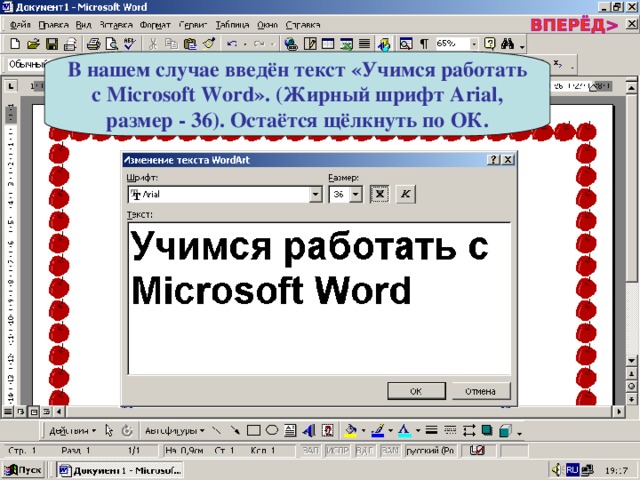Click the vertical scrollbar down arrow
The width and height of the screenshot is (640, 480).
pos(631,361)
